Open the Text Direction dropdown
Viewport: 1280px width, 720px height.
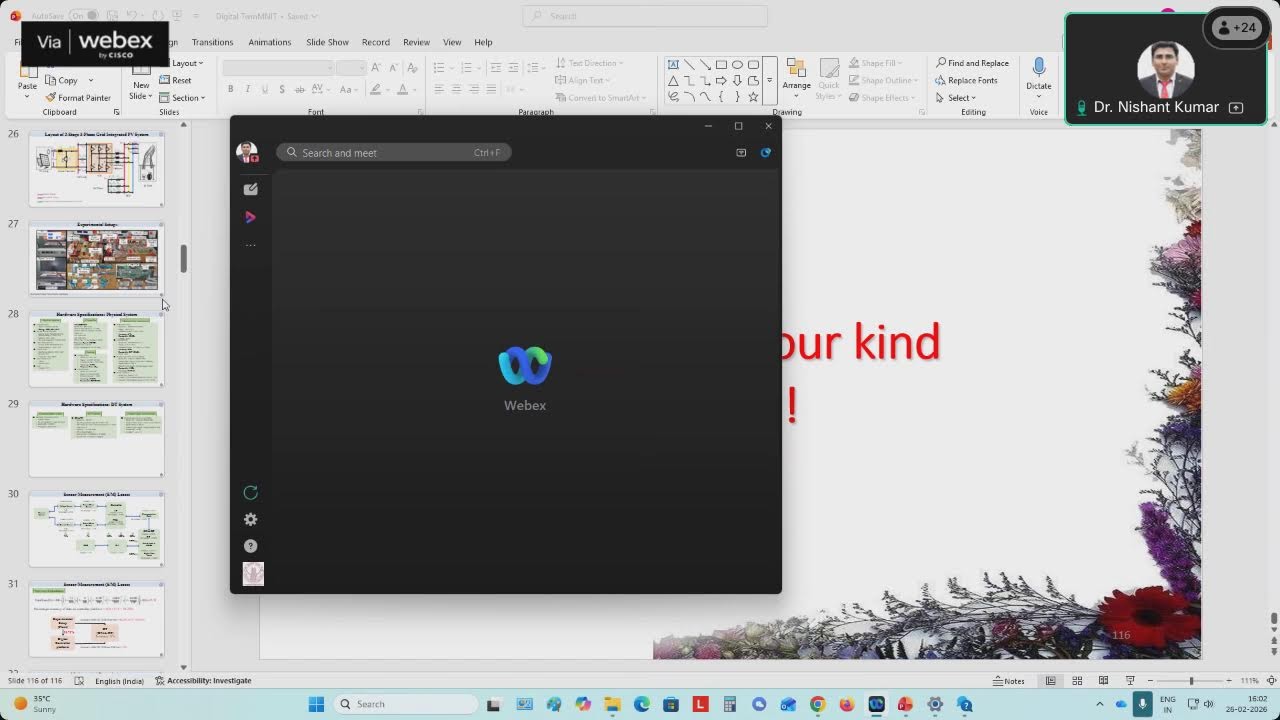[589, 63]
